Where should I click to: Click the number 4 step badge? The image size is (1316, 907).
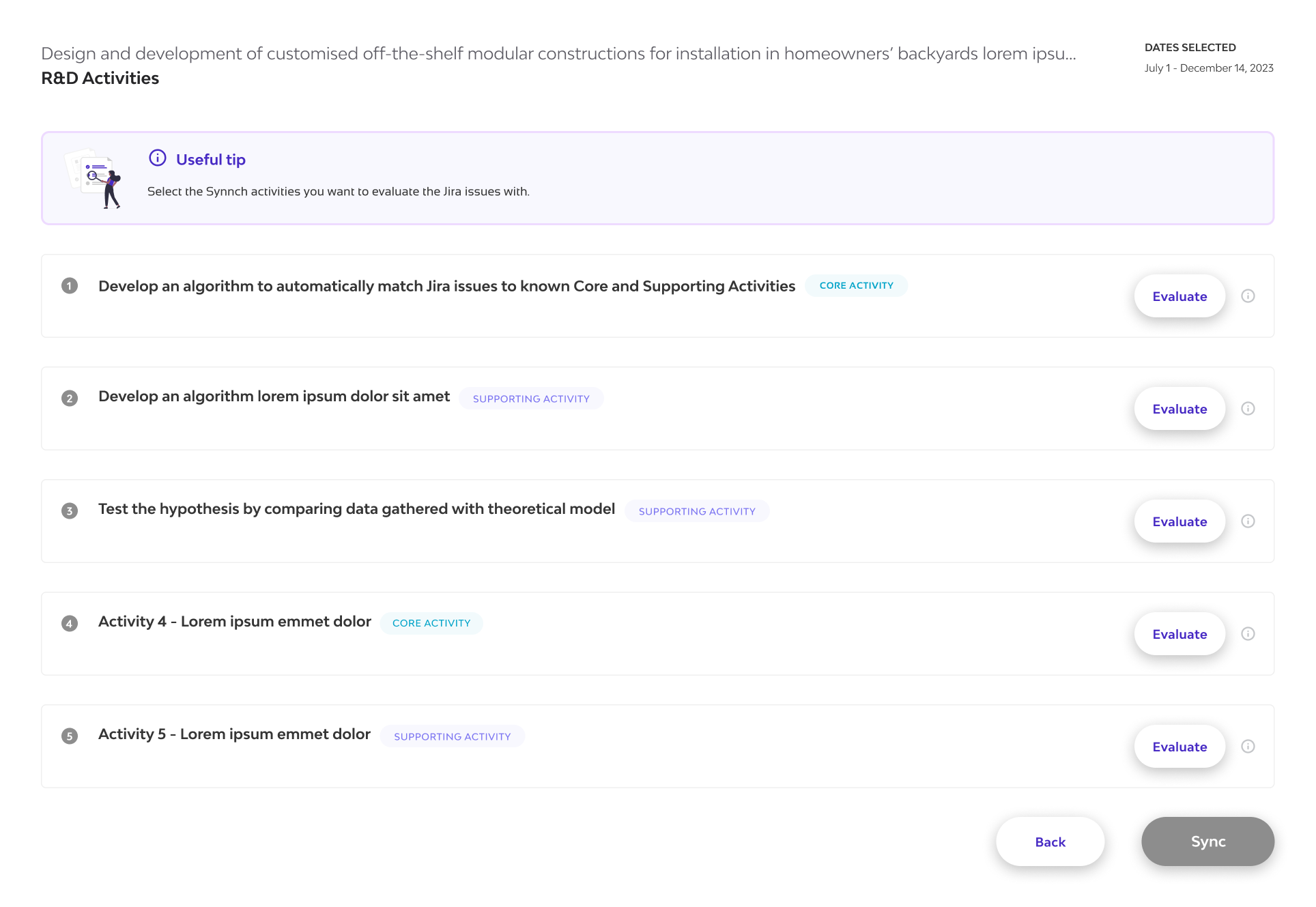[x=70, y=624]
